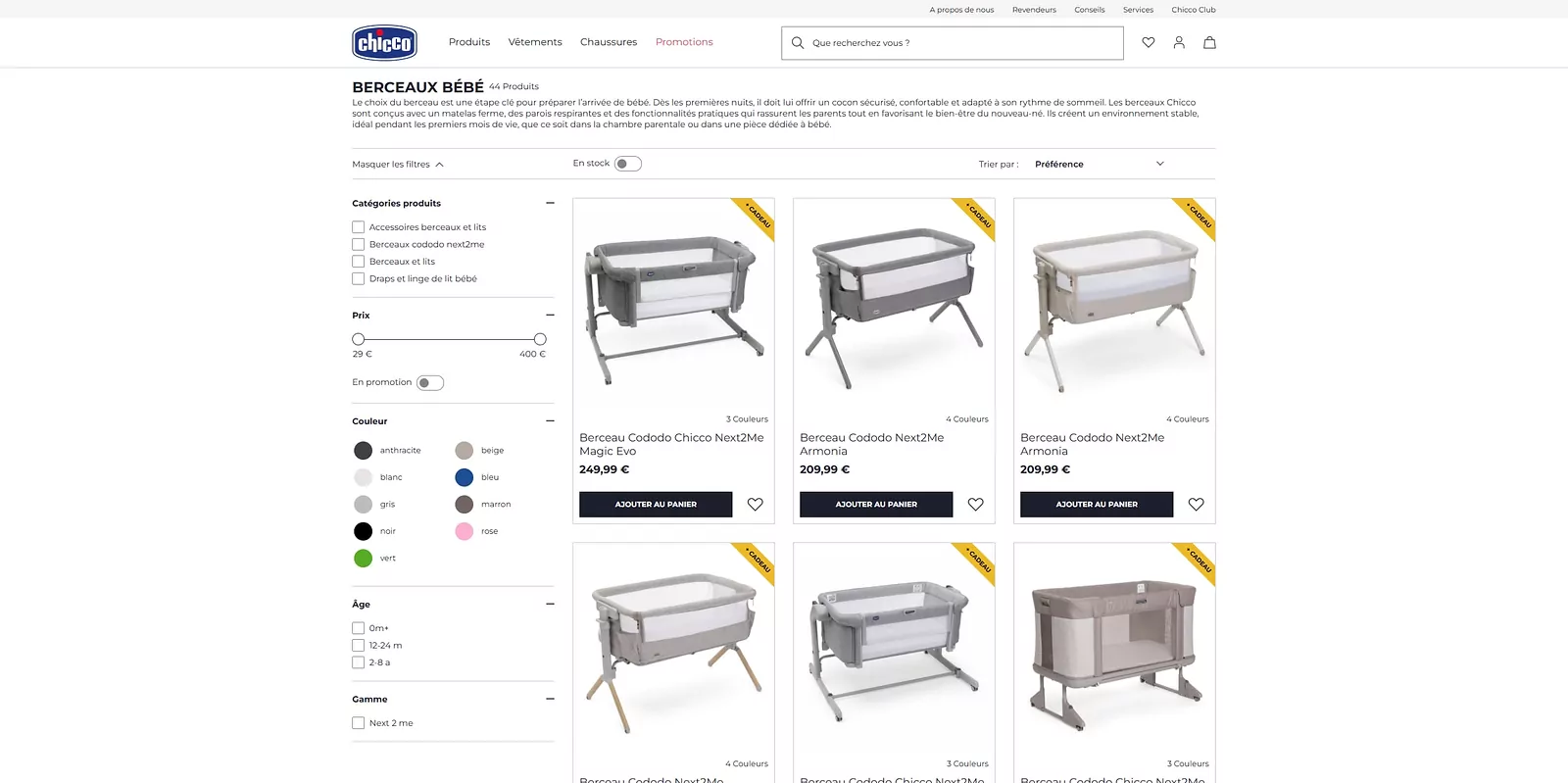The image size is (1568, 783).
Task: Collapse the Gamme filter section
Action: (550, 699)
